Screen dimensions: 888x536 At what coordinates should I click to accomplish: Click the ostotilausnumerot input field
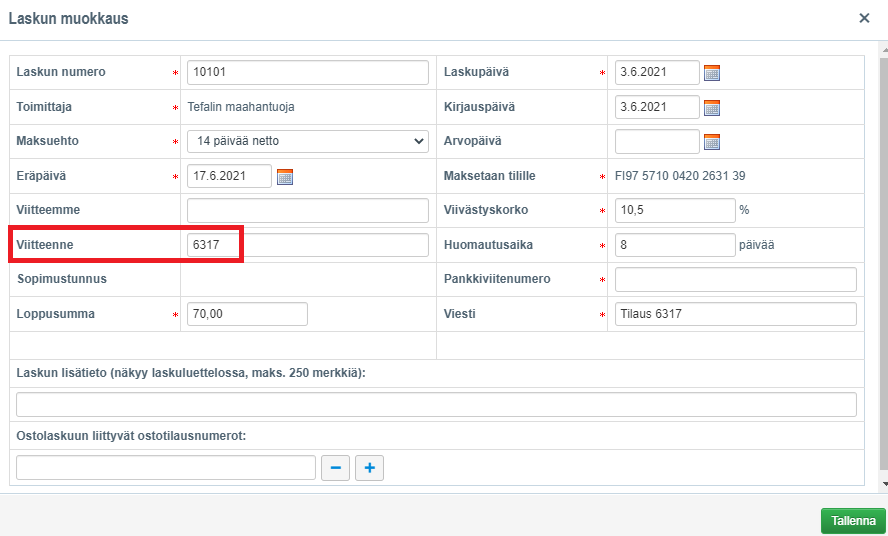point(166,468)
